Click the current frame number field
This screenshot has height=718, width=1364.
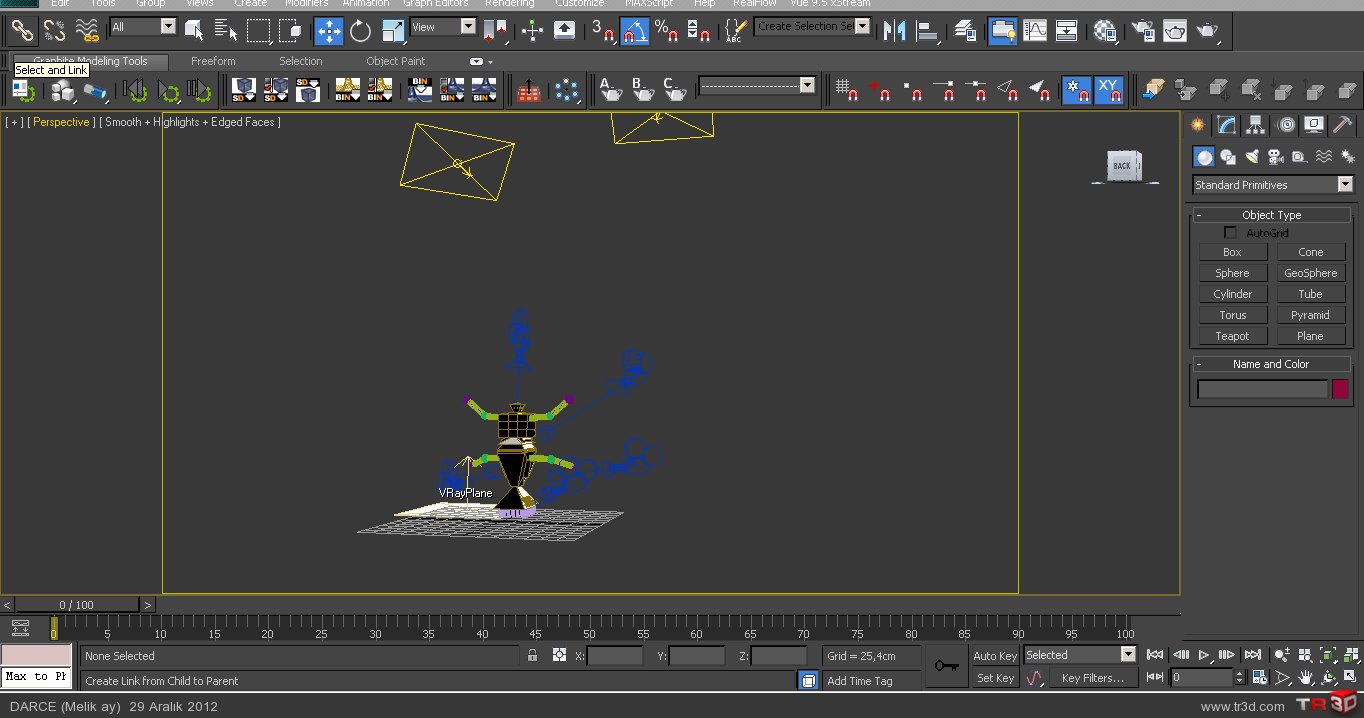(x=1202, y=678)
